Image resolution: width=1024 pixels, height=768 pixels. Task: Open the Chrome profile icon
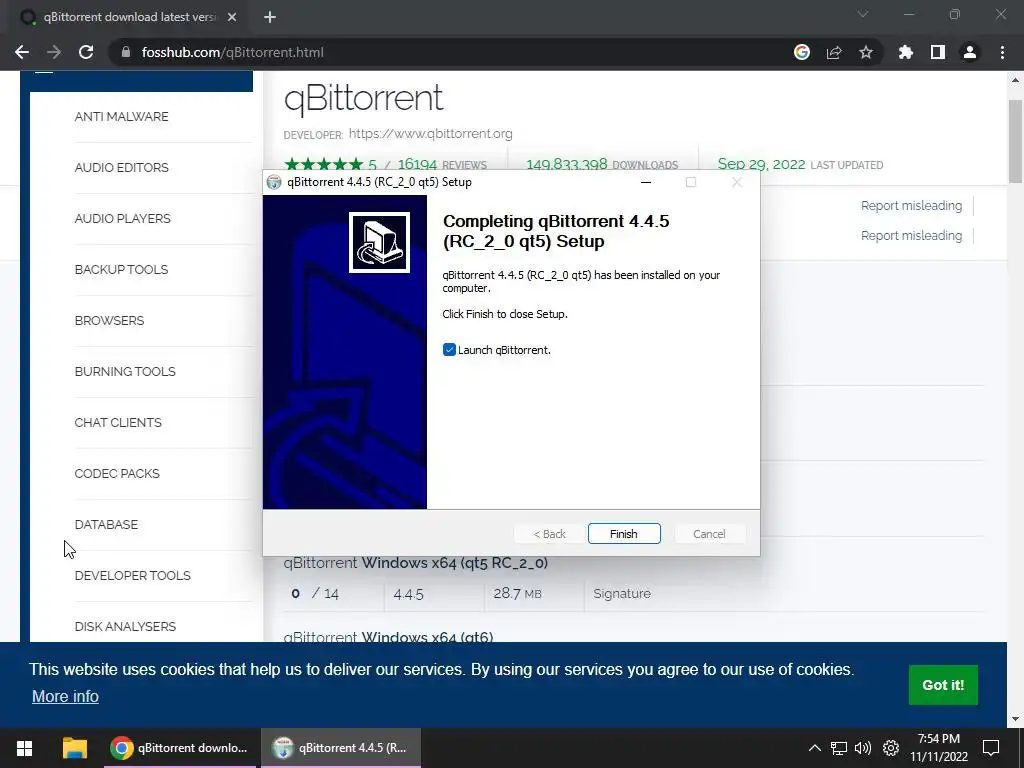[x=970, y=52]
